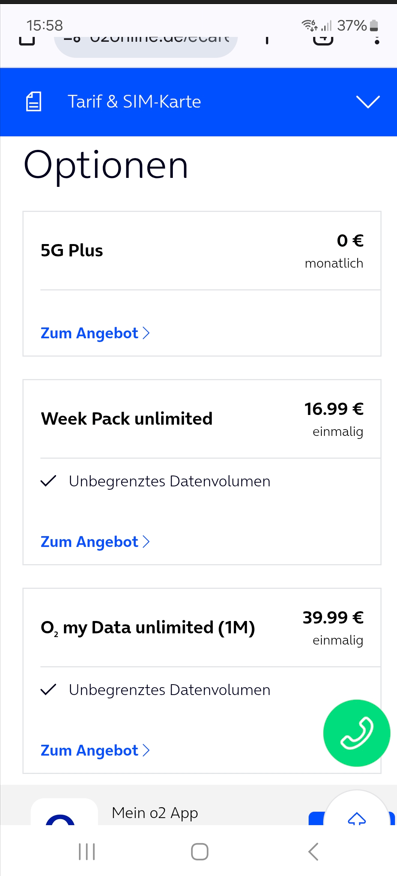Open the browser three-dot menu
The image size is (397, 876).
(x=377, y=40)
